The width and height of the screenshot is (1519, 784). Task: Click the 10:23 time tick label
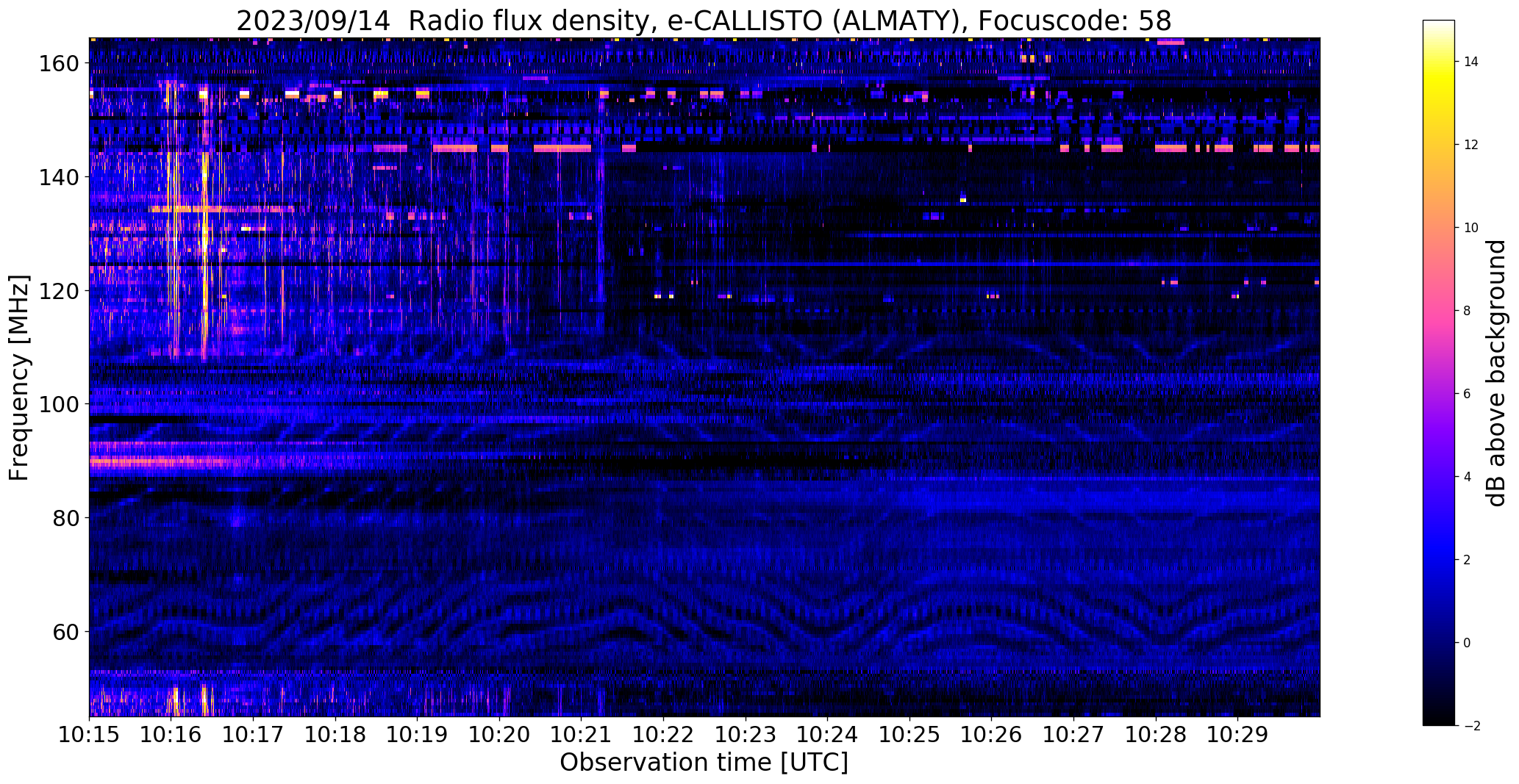click(x=746, y=734)
